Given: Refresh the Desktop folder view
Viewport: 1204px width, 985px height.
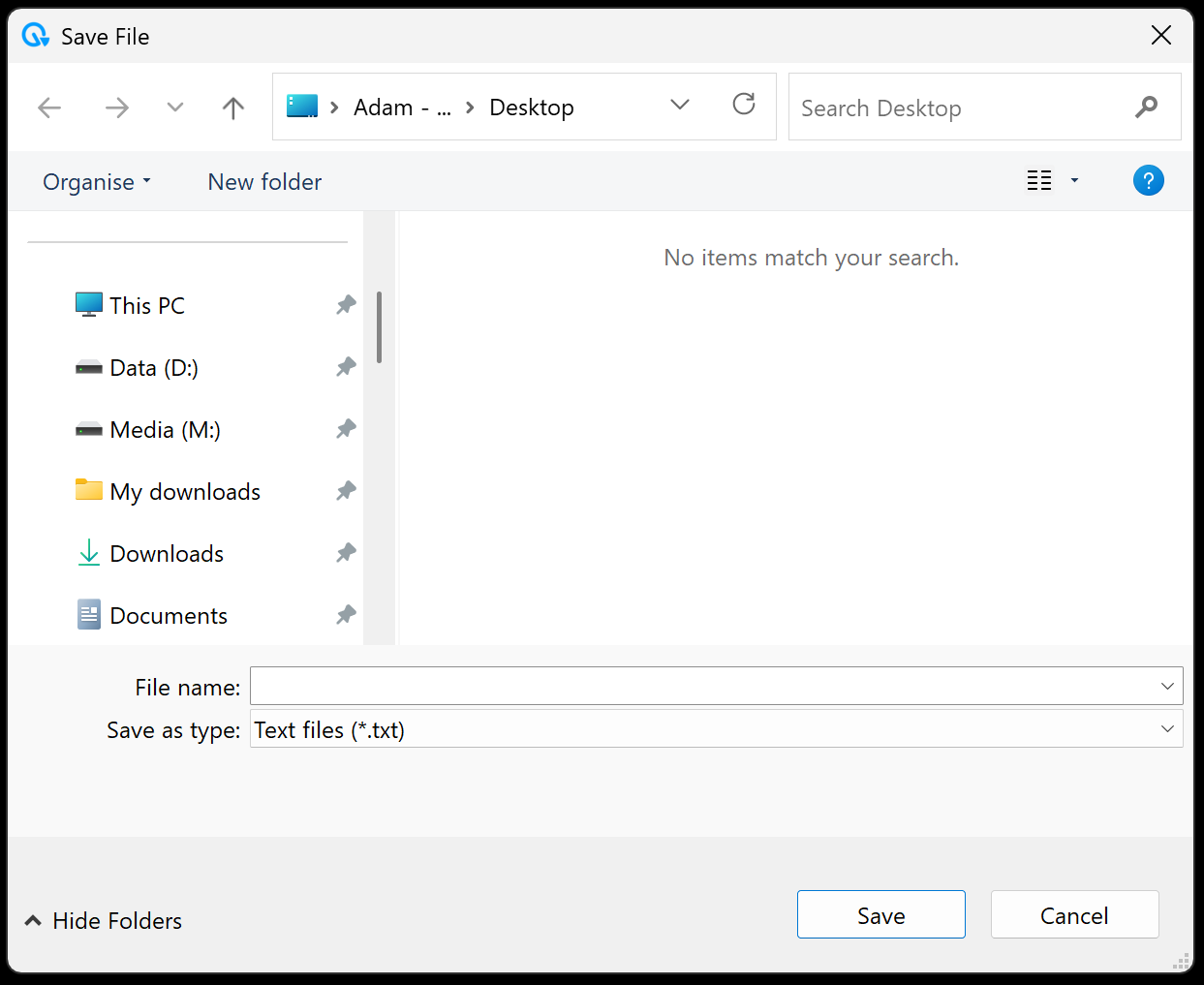Looking at the screenshot, I should click(744, 105).
